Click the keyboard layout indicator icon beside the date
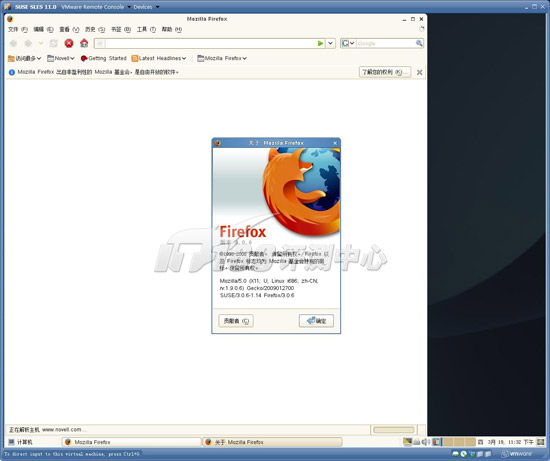Viewport: 550px width, 461px height. [481, 442]
